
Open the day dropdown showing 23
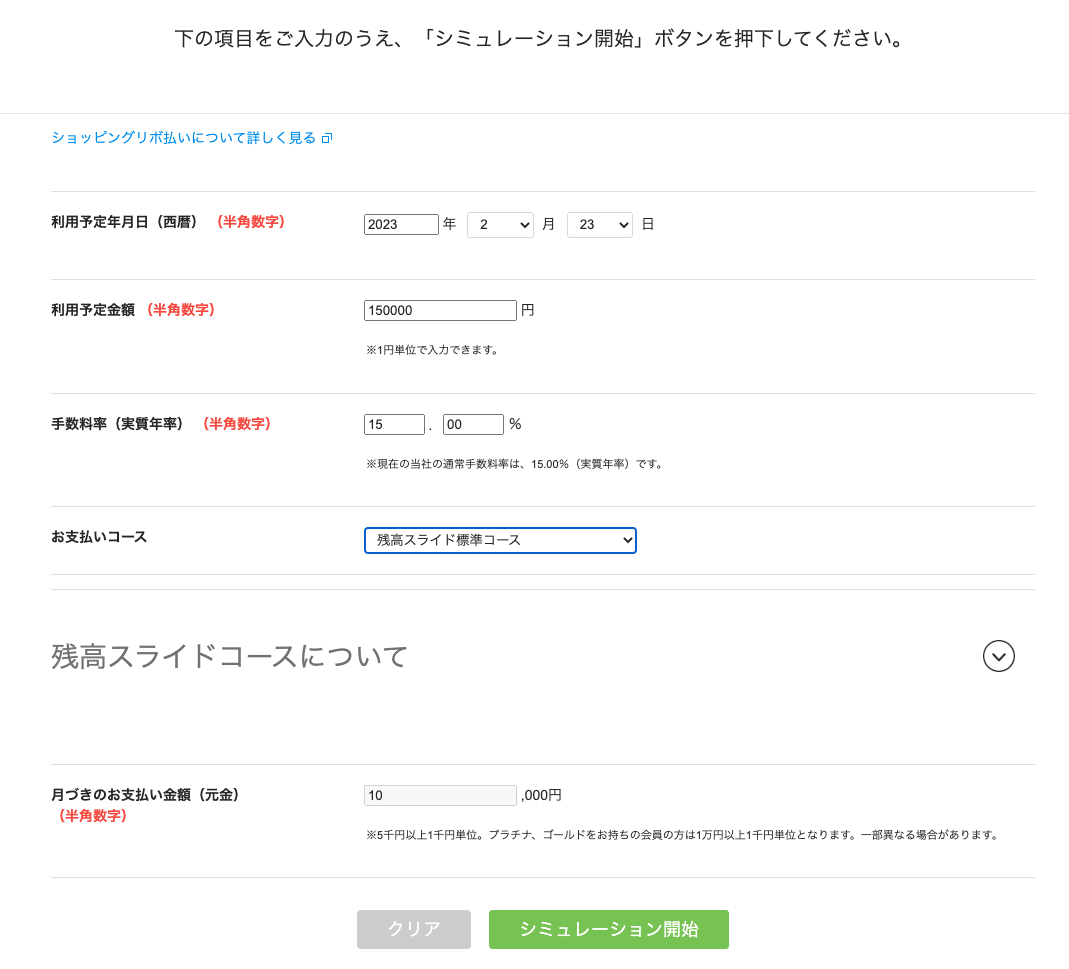(x=599, y=224)
